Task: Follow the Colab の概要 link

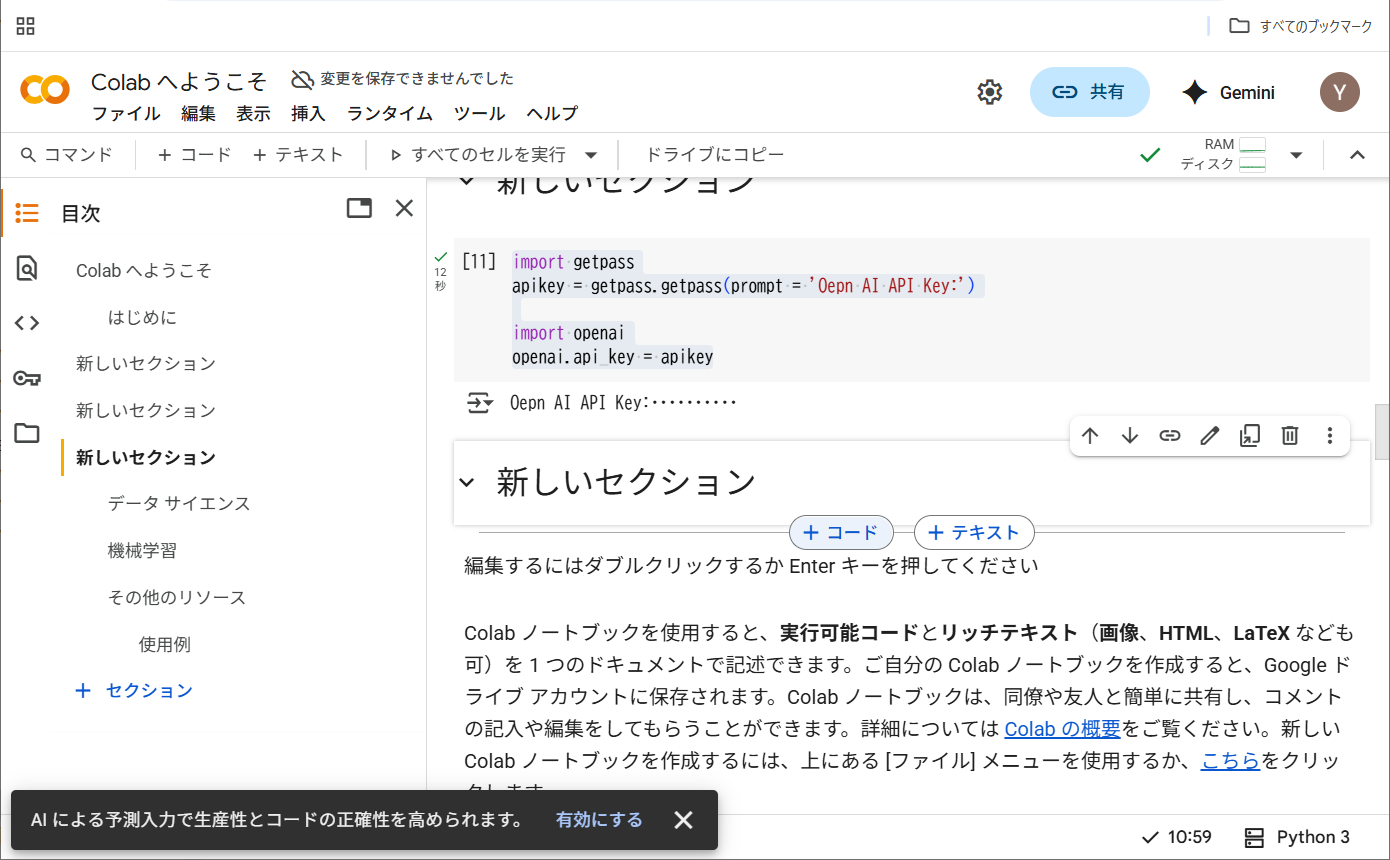Action: [1062, 729]
